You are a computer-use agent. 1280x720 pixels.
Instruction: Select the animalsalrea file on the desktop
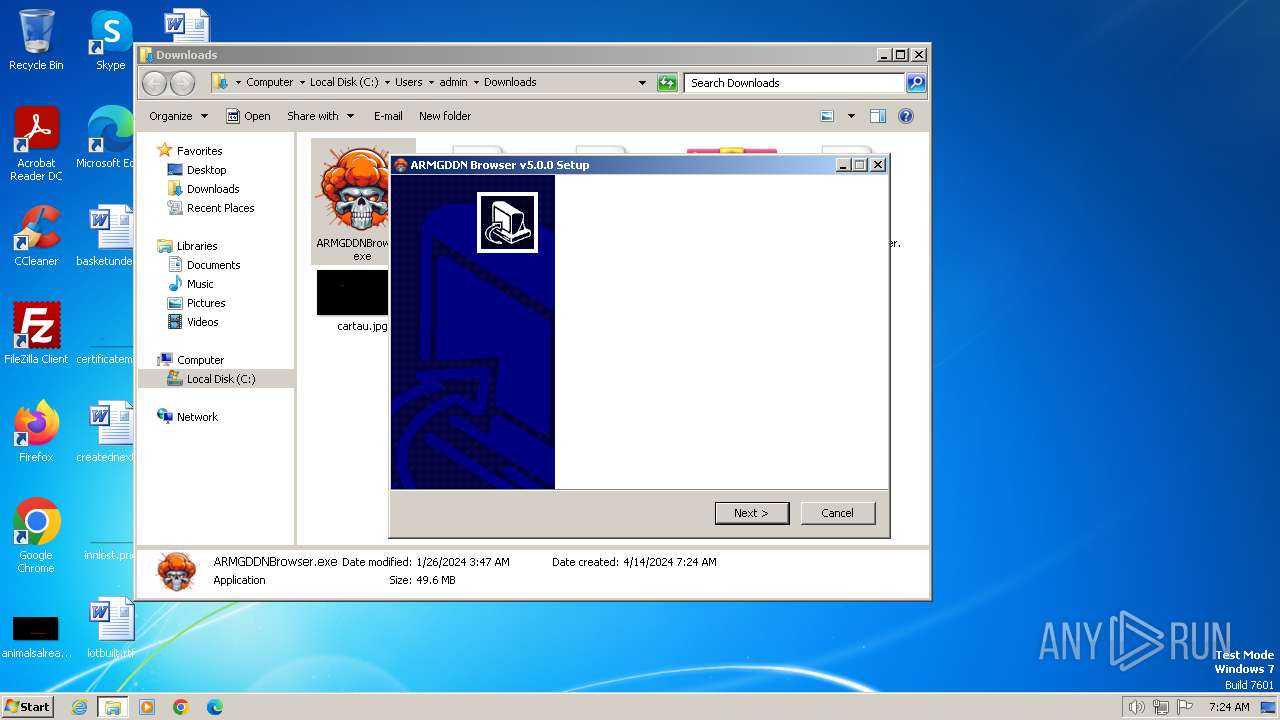36,636
